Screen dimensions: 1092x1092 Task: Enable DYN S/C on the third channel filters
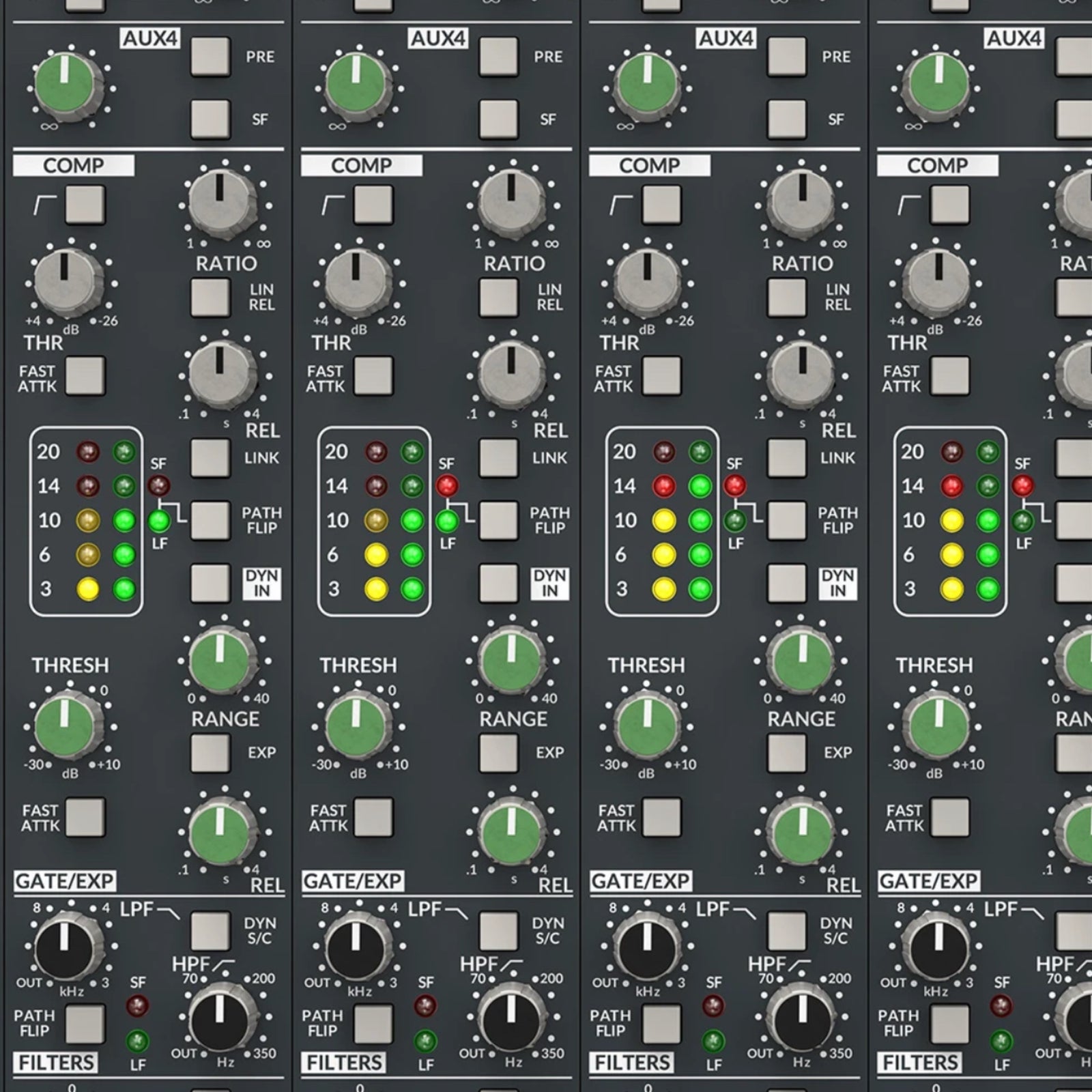pyautogui.click(x=786, y=930)
